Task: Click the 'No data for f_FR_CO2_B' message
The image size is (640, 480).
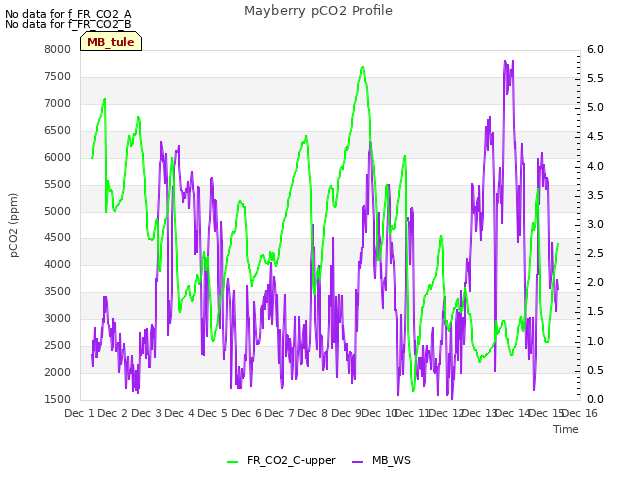Action: click(x=68, y=24)
